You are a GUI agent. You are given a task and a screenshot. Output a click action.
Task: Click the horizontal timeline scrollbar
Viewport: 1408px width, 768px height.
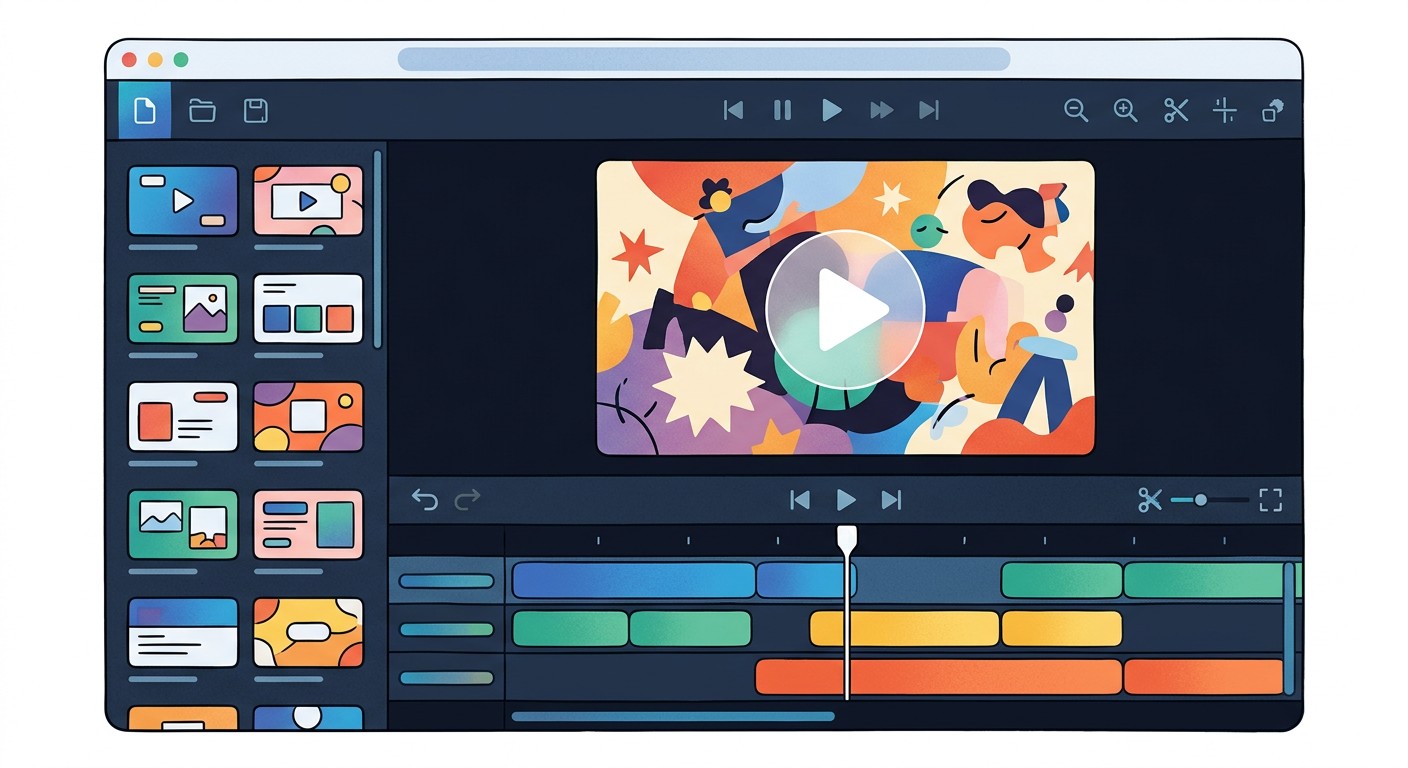pos(673,716)
